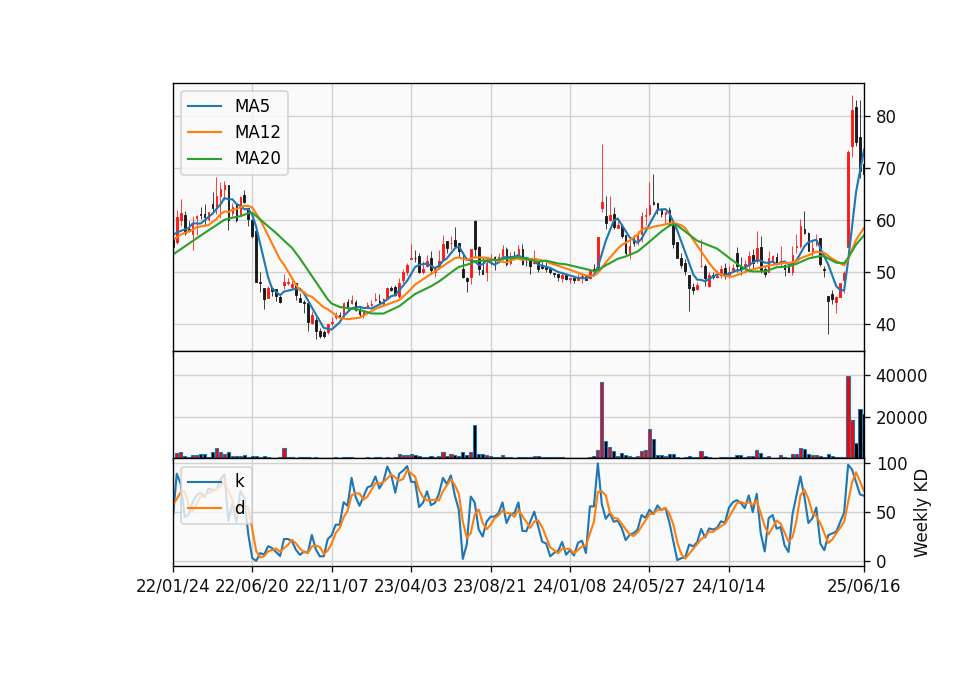Click the 24/10/14 date axis label
The width and height of the screenshot is (960, 690).
pyautogui.click(x=729, y=586)
